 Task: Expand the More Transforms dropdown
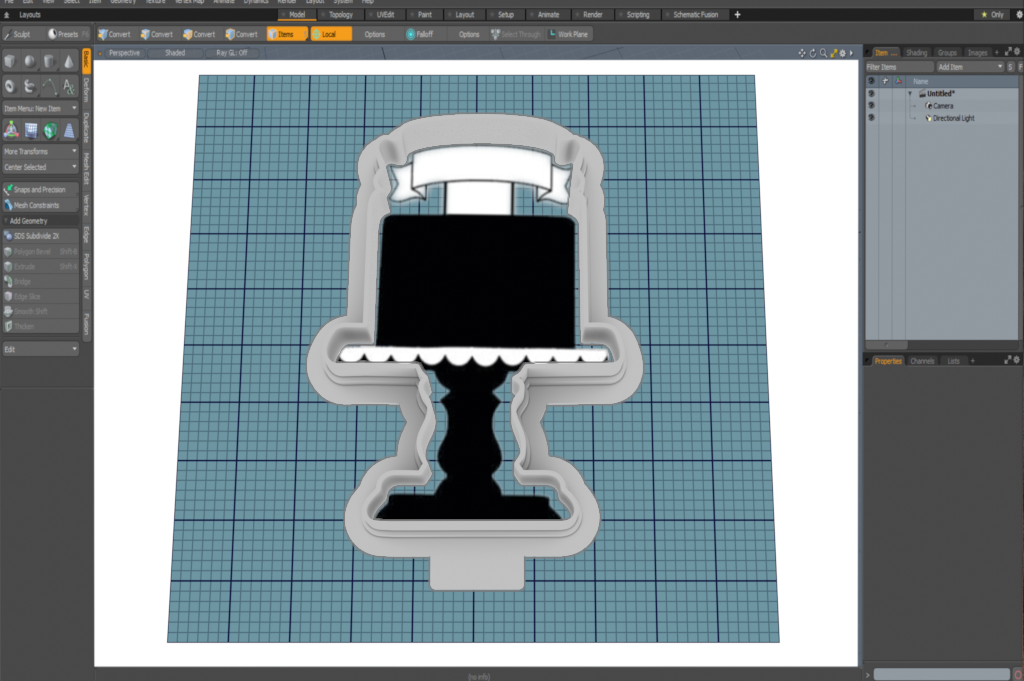(40, 151)
